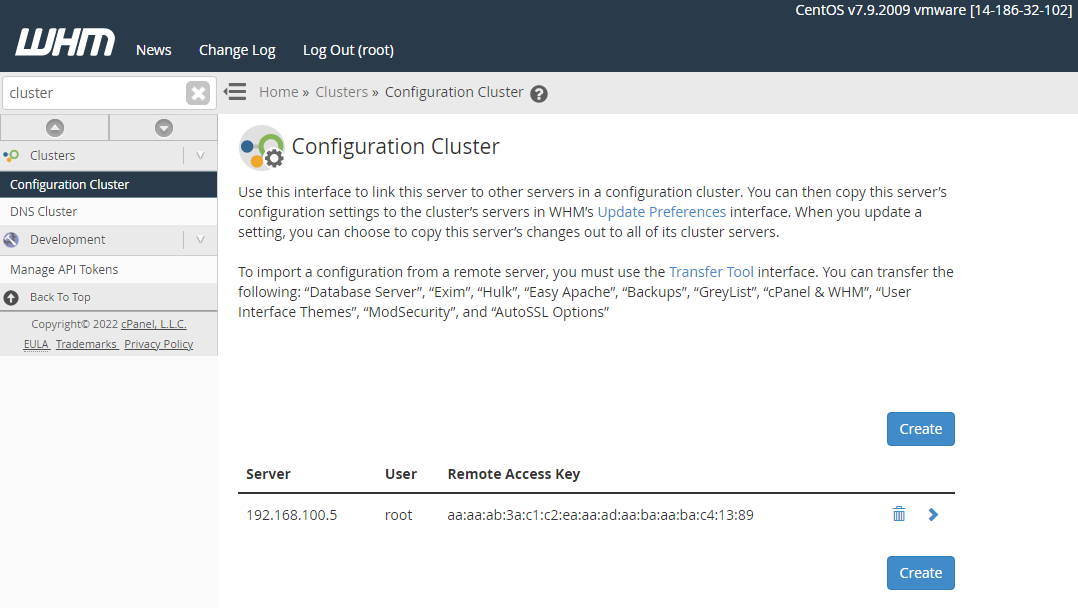Click the WHM logo
The image size is (1078, 608).
(65, 43)
